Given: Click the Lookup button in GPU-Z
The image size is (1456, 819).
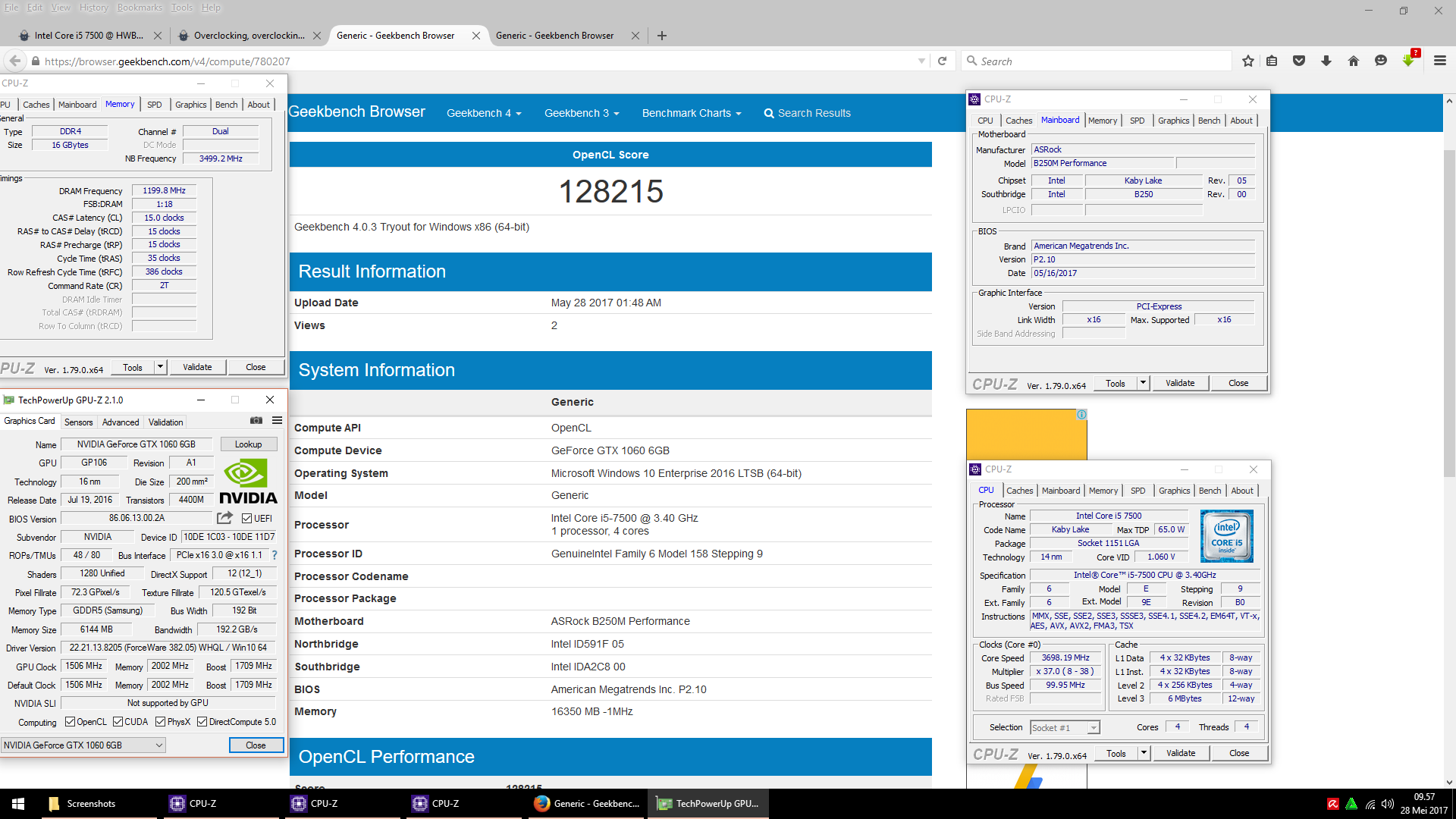Looking at the screenshot, I should click(248, 444).
